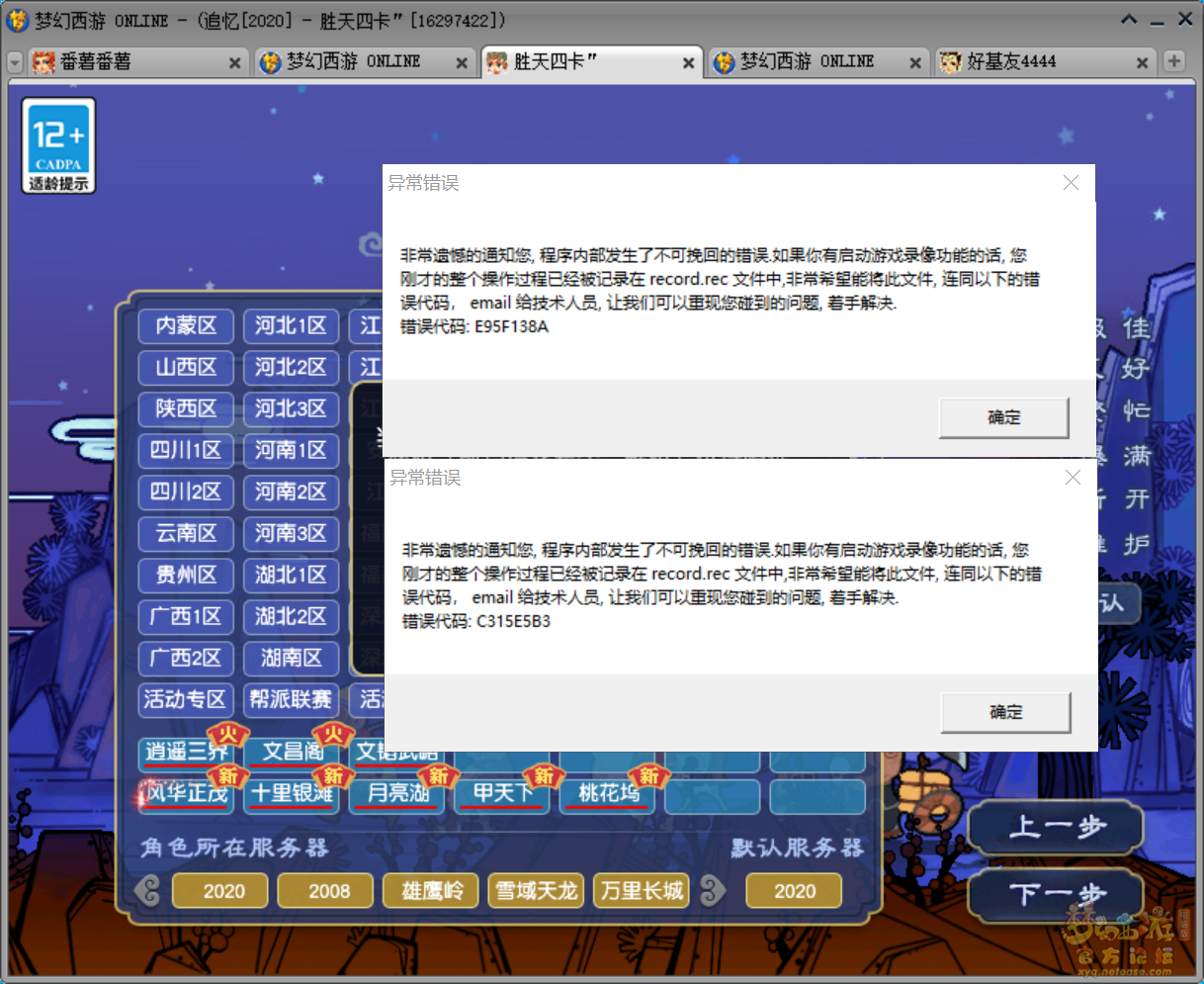Screen dimensions: 1204x984
Task: Pick the 河南3区 region
Action: coord(291,533)
